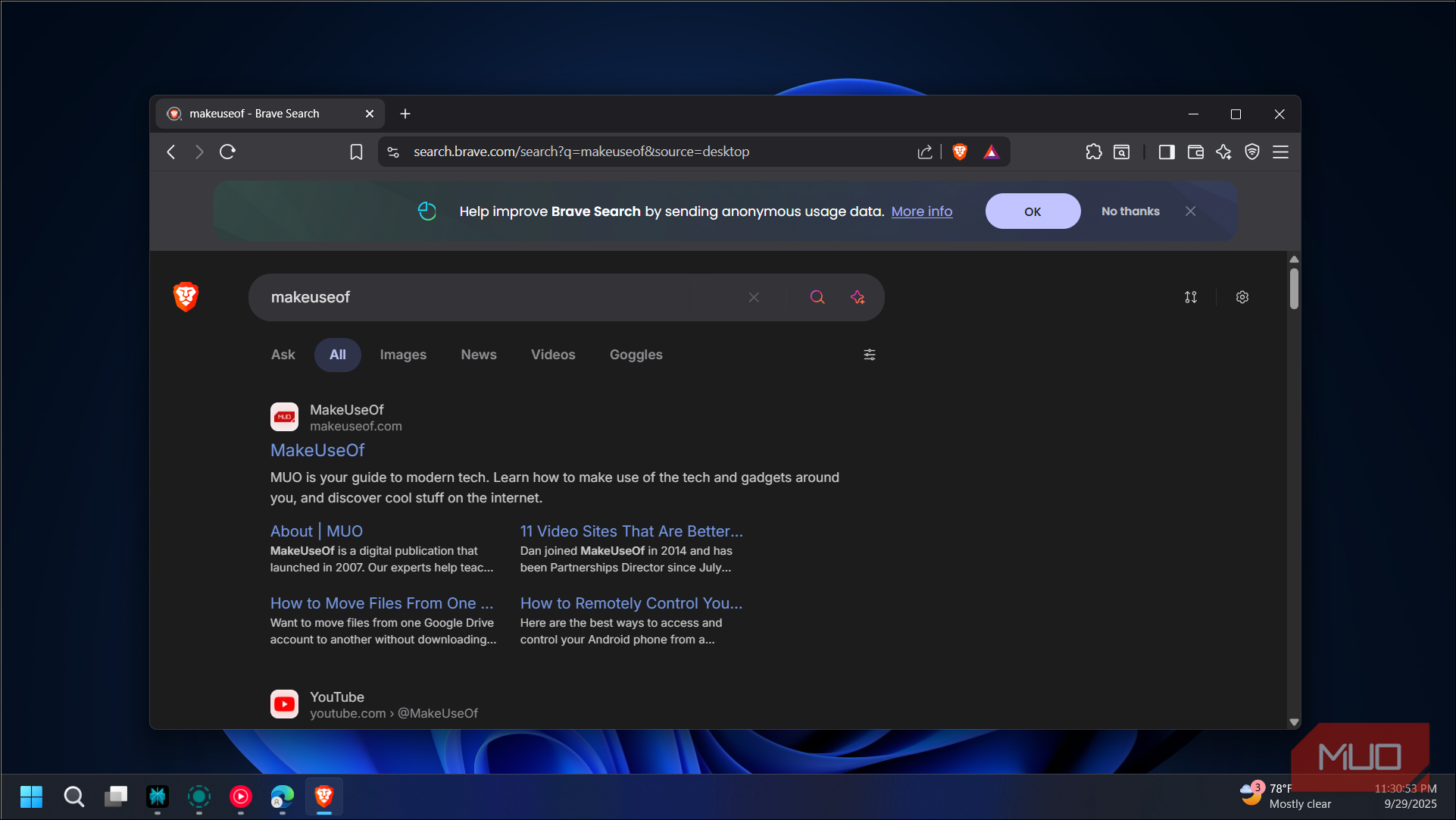
Task: Ask AI with sparkle icon in search box
Action: [x=858, y=297]
